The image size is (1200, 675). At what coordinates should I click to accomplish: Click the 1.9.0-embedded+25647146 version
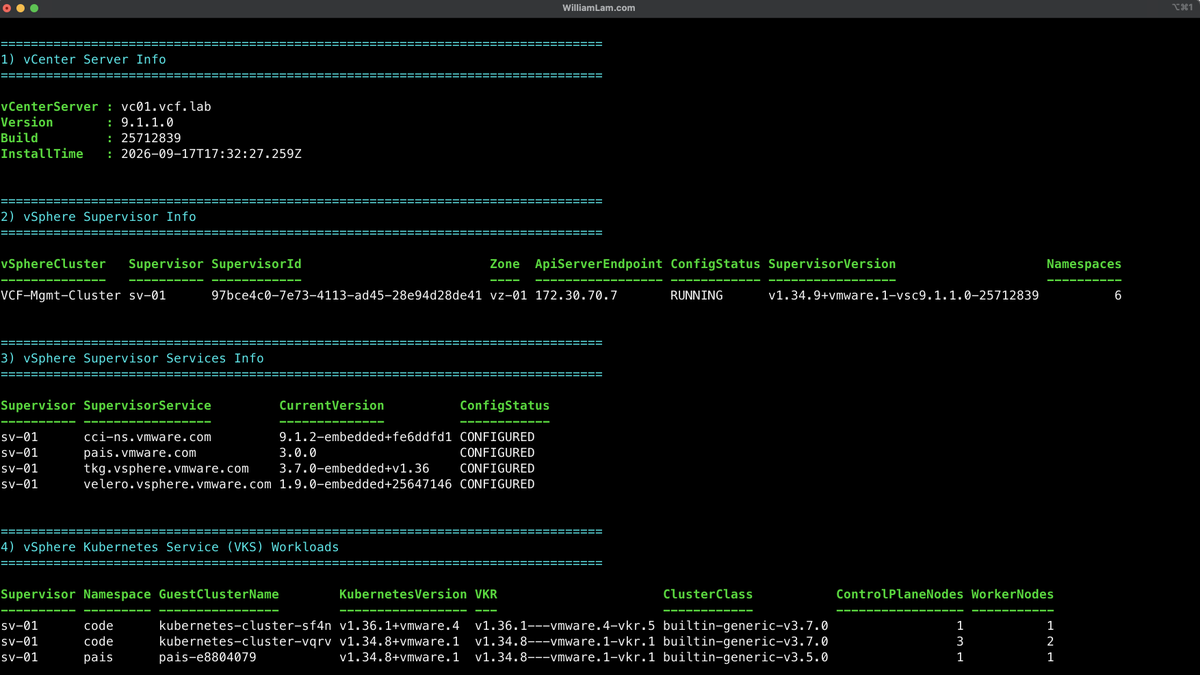(365, 484)
